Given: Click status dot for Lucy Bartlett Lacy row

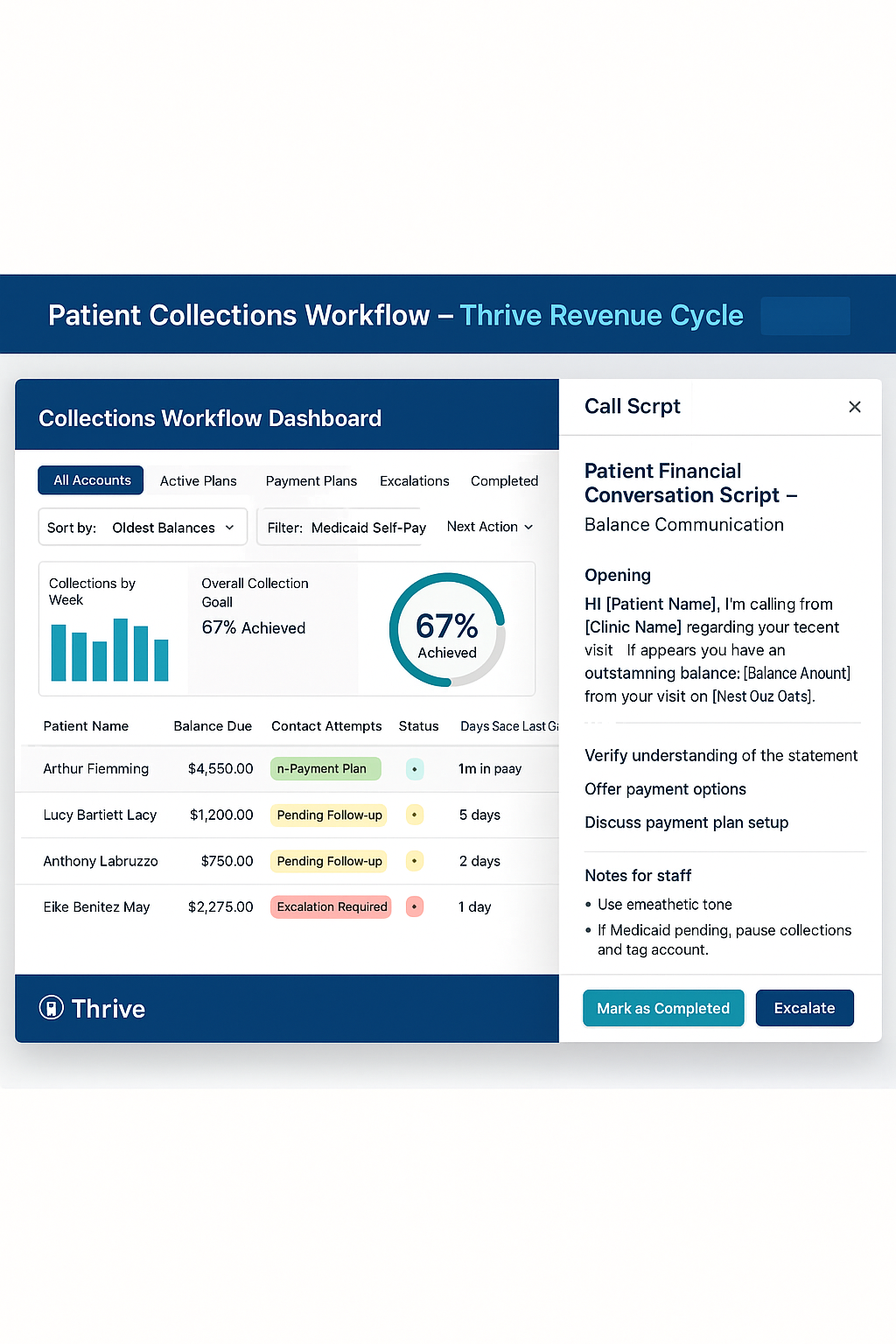Looking at the screenshot, I should coord(415,815).
